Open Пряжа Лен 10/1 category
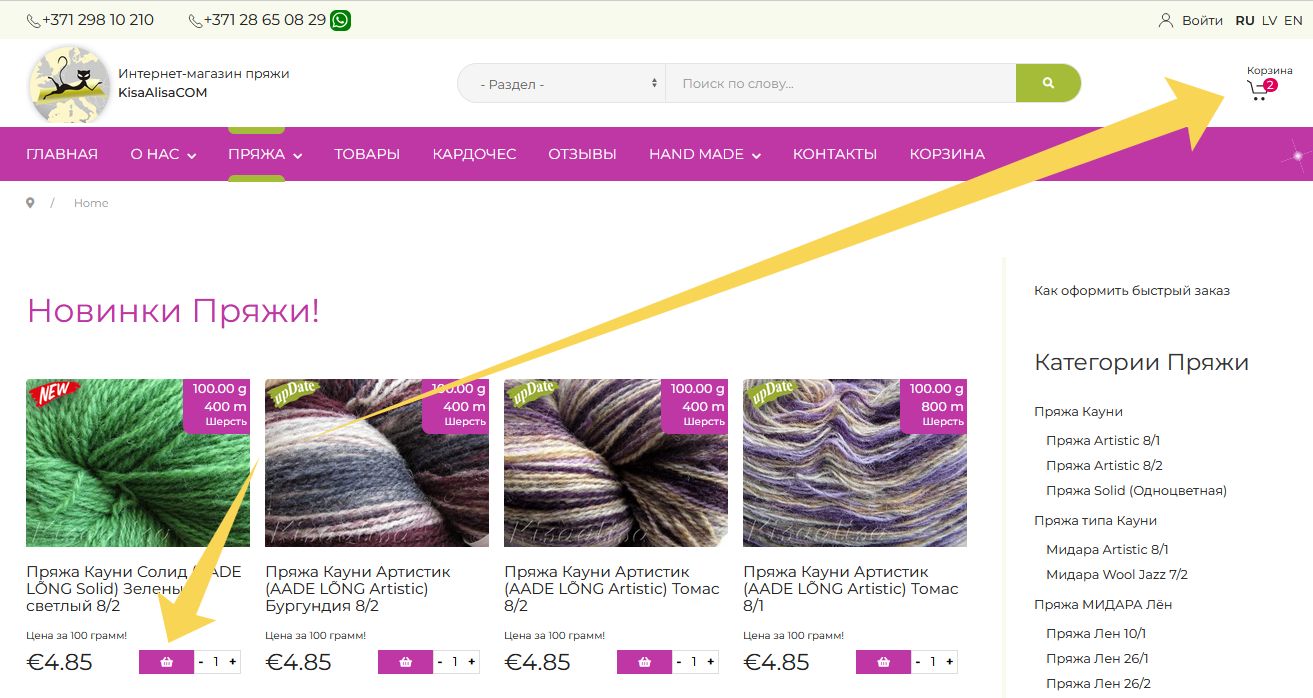The image size is (1313, 698). (x=1096, y=633)
